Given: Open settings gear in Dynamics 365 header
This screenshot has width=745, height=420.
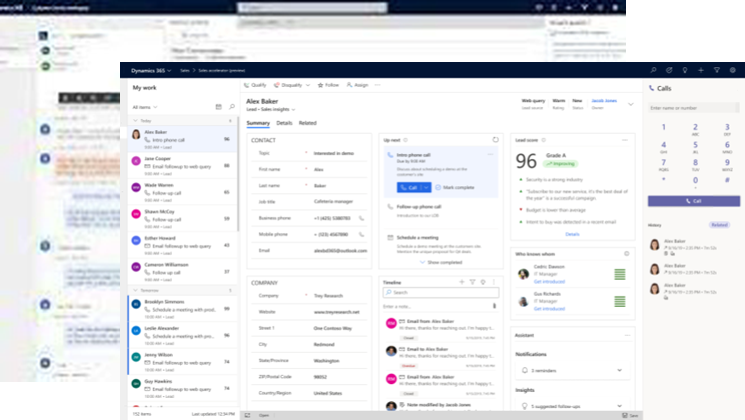Looking at the screenshot, I should point(734,70).
